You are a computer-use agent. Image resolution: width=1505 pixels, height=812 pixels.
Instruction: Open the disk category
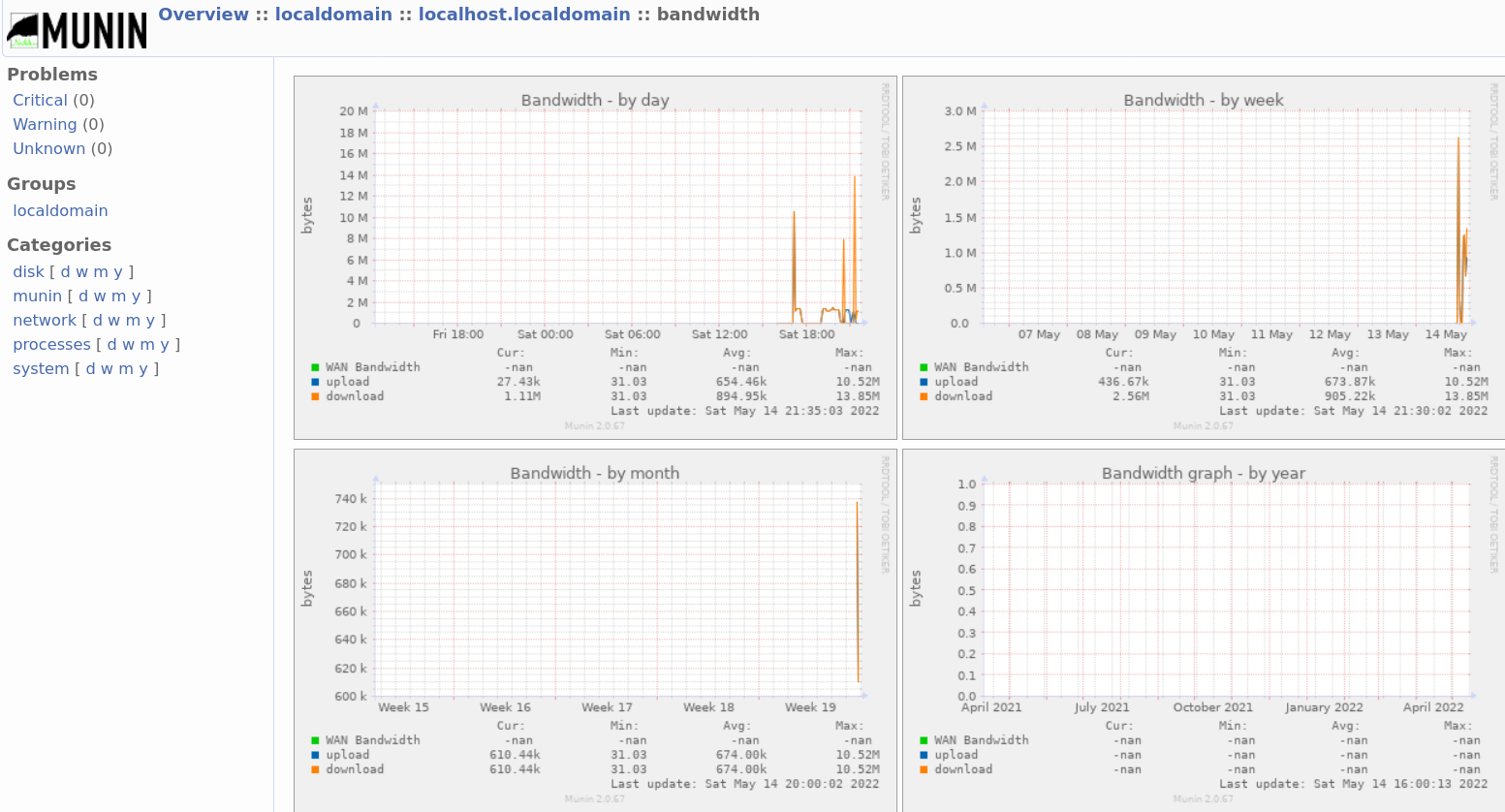pyautogui.click(x=28, y=271)
